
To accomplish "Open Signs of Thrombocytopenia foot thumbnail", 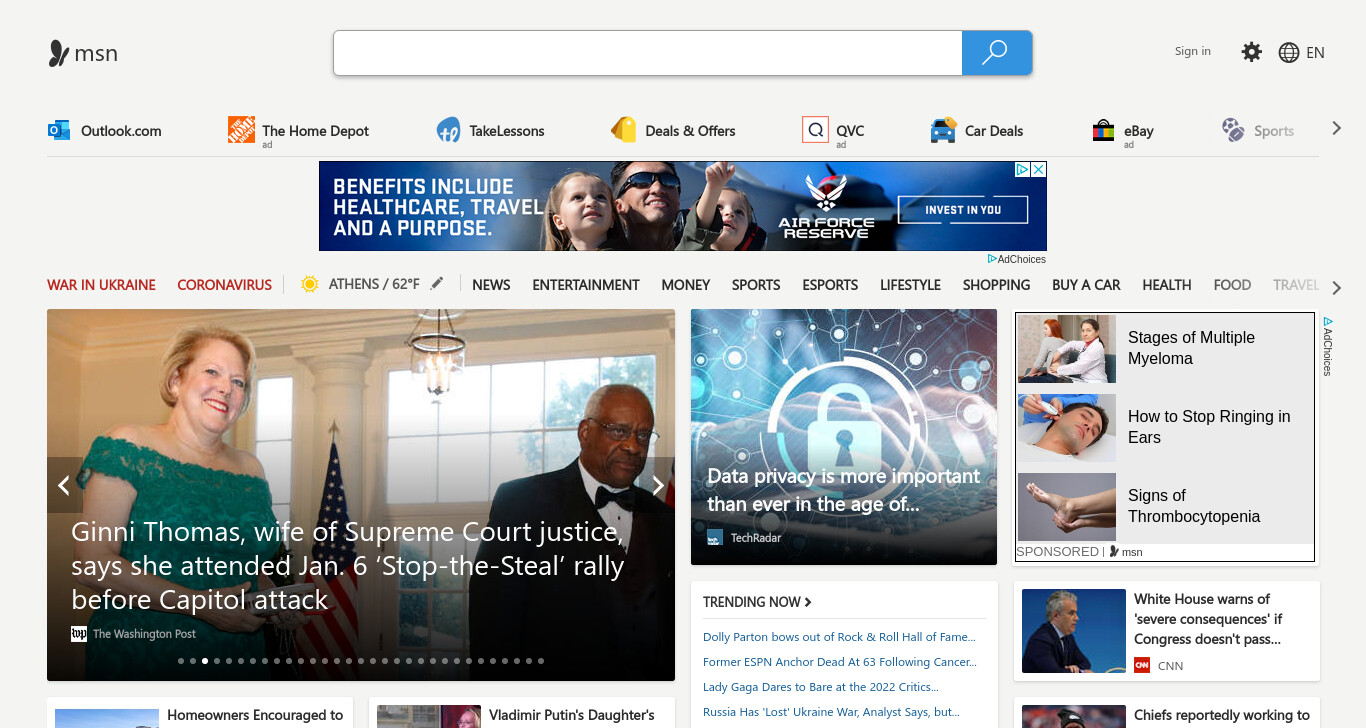I will click(x=1066, y=507).
